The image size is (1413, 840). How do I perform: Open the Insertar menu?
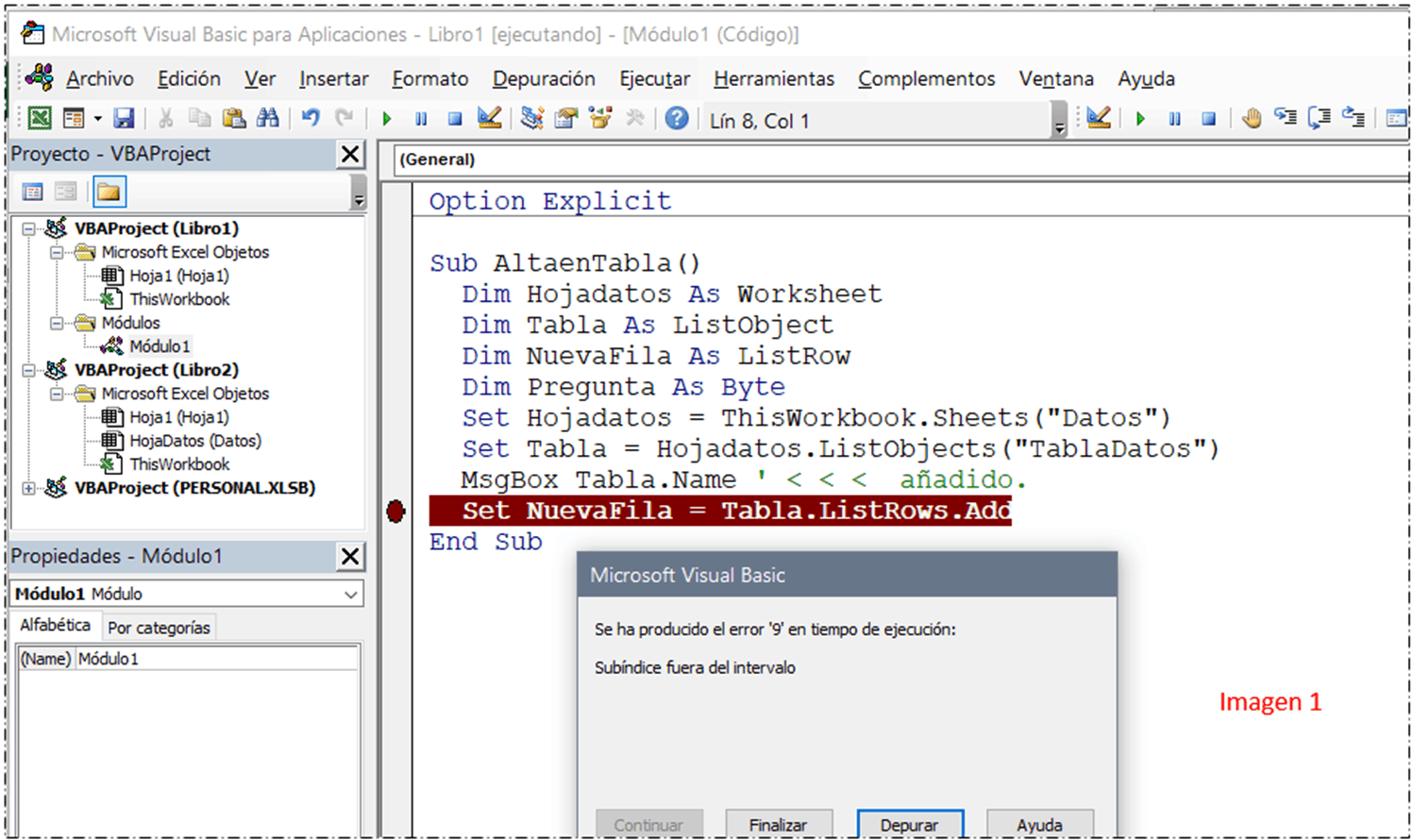click(333, 79)
